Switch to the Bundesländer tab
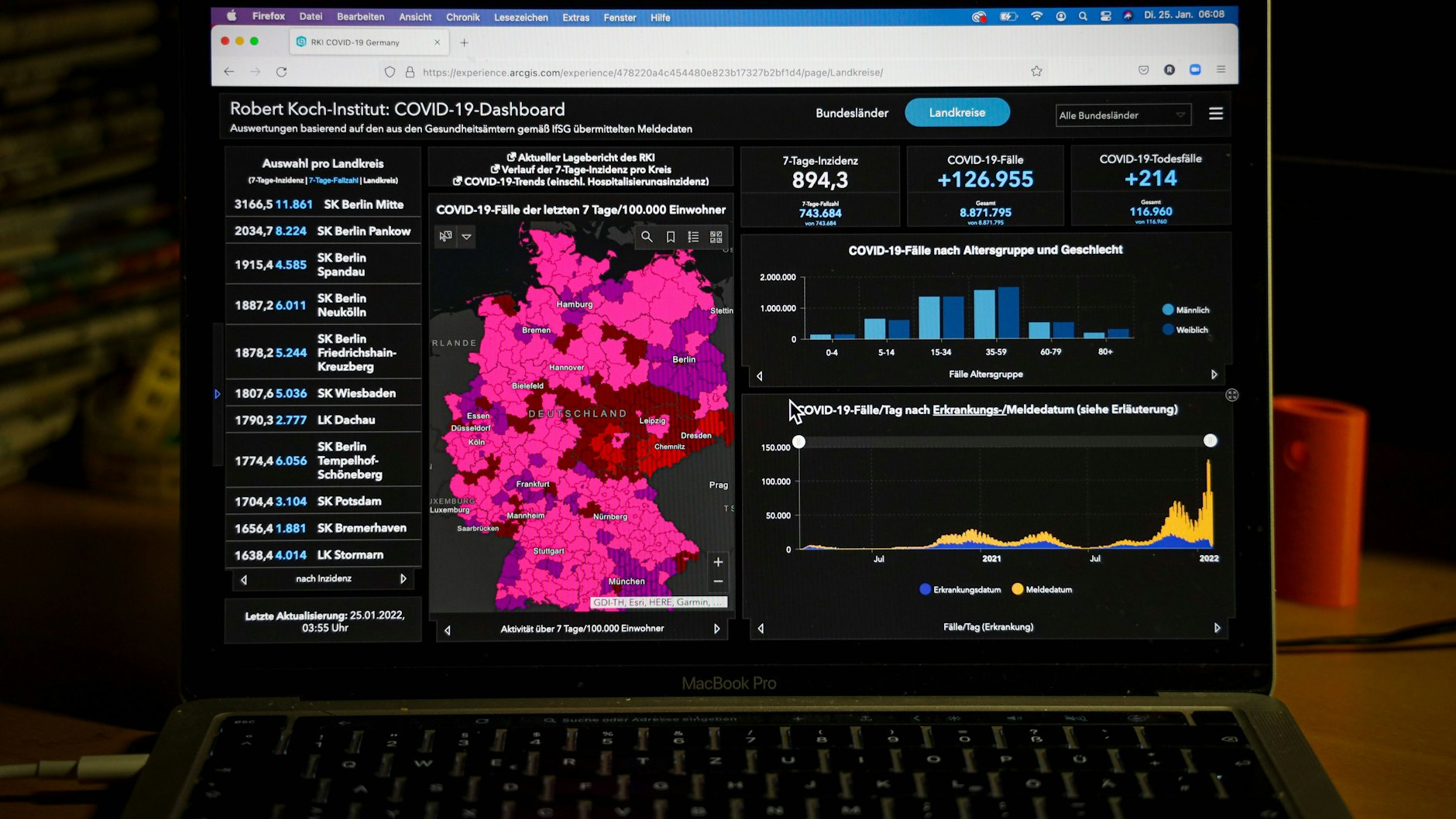Viewport: 1456px width, 819px height. pos(851,113)
